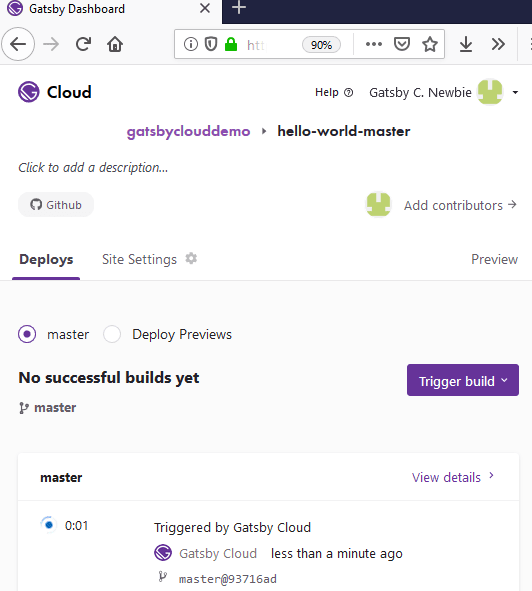532x591 pixels.
Task: Reset the 90% zoom level badge
Action: 321,45
